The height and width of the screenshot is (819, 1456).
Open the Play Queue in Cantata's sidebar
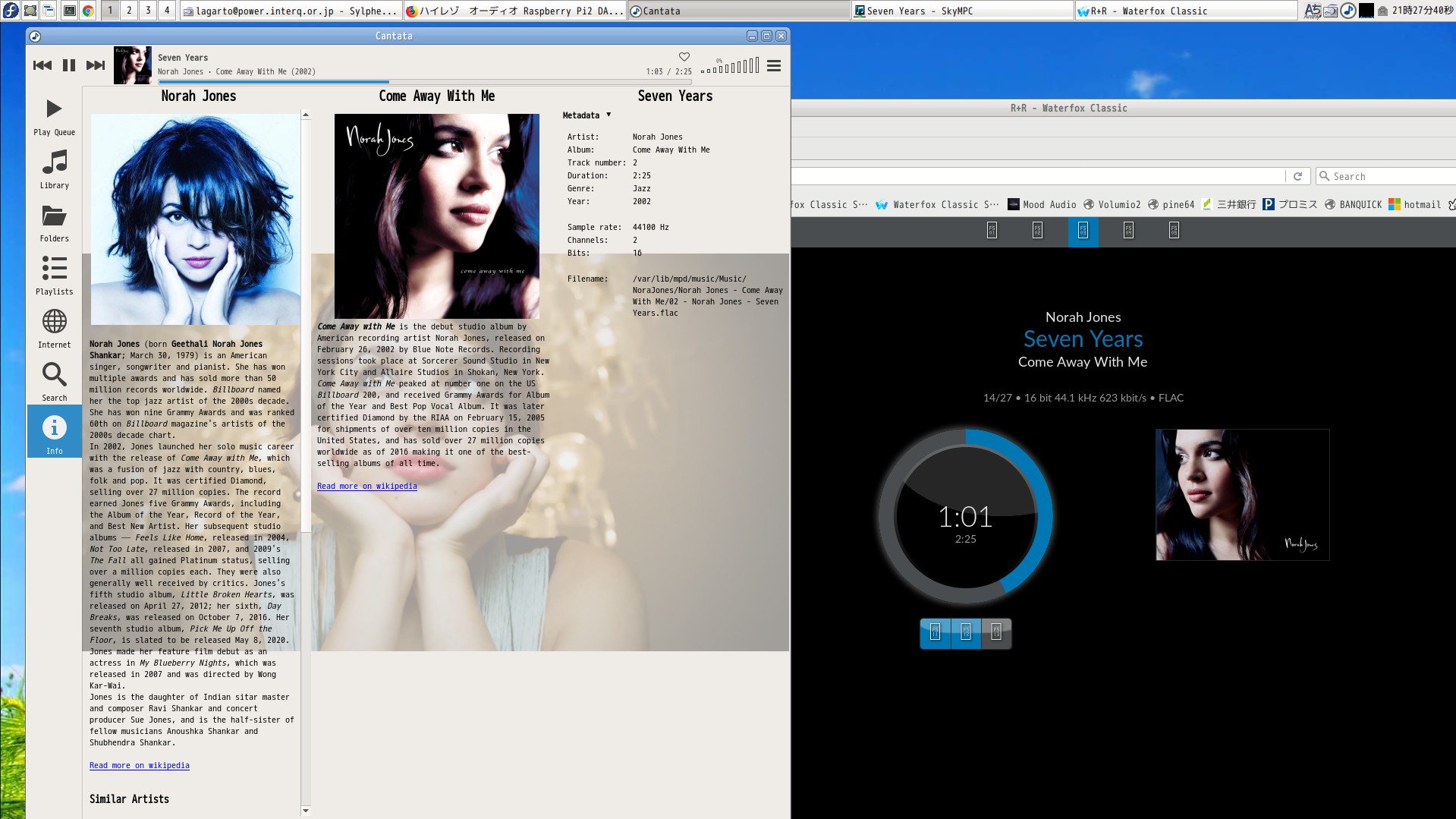(x=53, y=114)
